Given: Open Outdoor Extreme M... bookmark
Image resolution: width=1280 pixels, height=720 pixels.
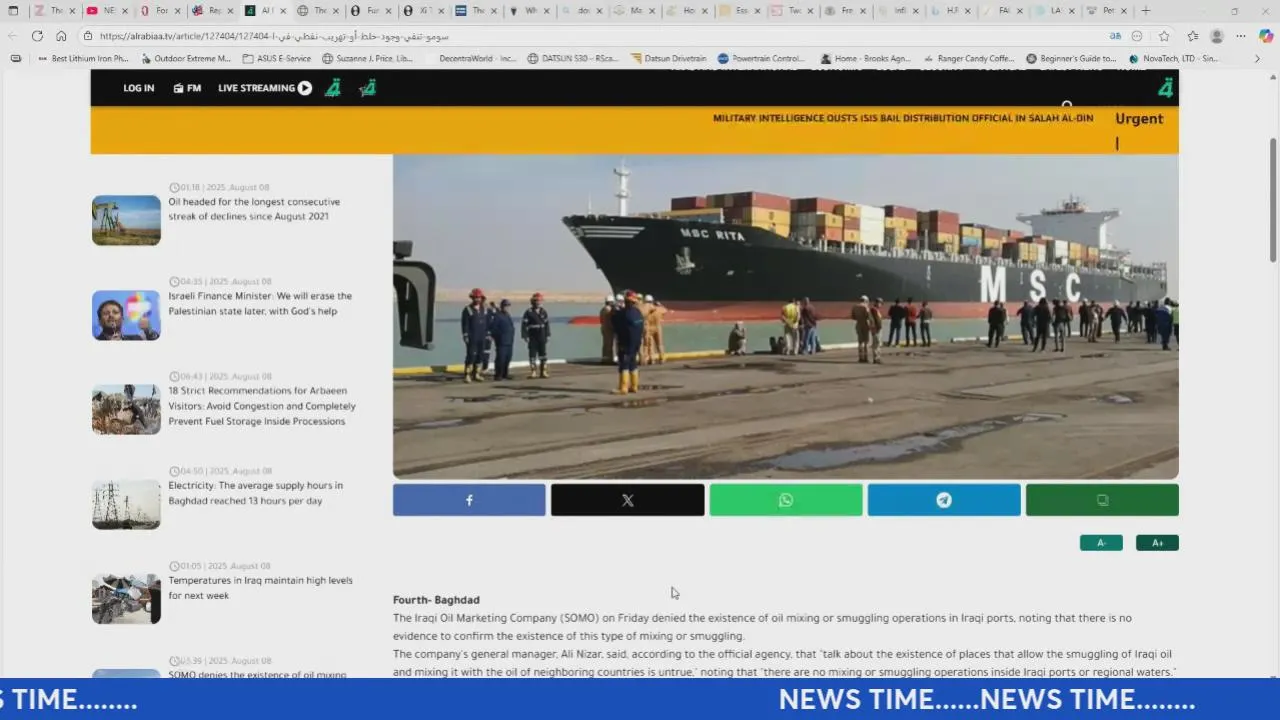Looking at the screenshot, I should tap(186, 58).
